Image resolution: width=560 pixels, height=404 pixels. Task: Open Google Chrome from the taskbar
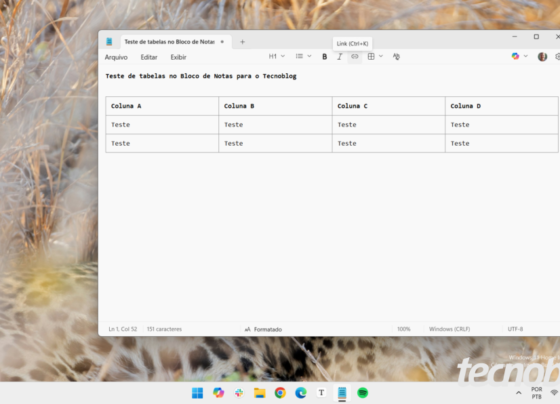tap(280, 393)
